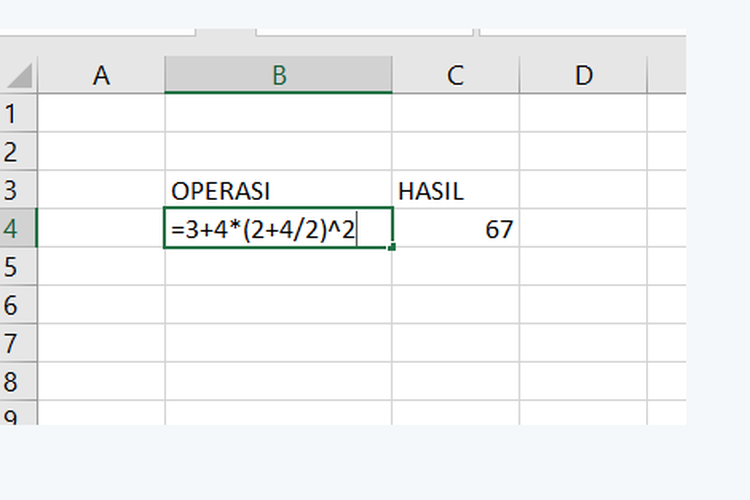Select the highlighted column B header
The image size is (750, 500).
(x=279, y=75)
